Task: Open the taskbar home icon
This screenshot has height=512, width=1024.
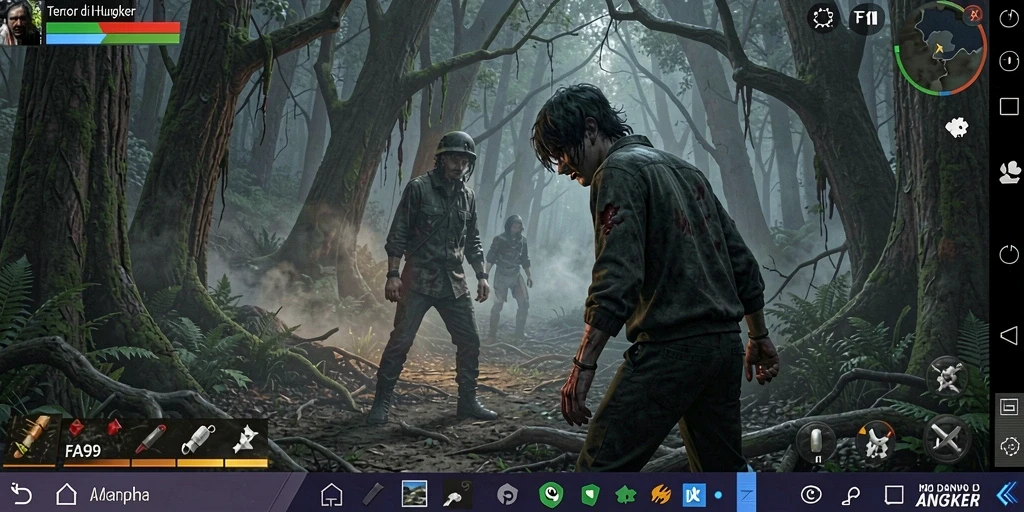Action: (332, 494)
